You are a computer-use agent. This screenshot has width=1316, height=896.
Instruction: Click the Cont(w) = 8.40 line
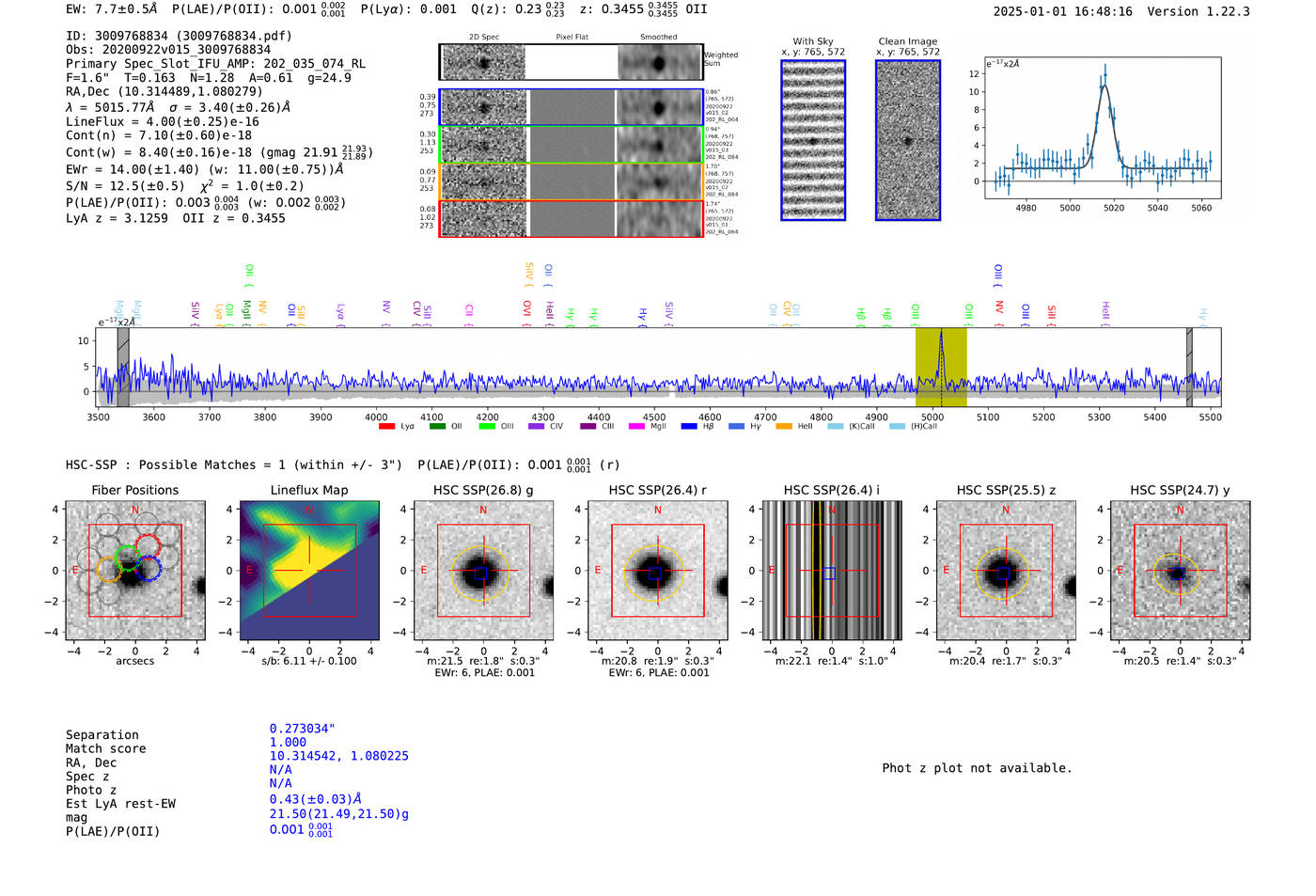tap(218, 152)
